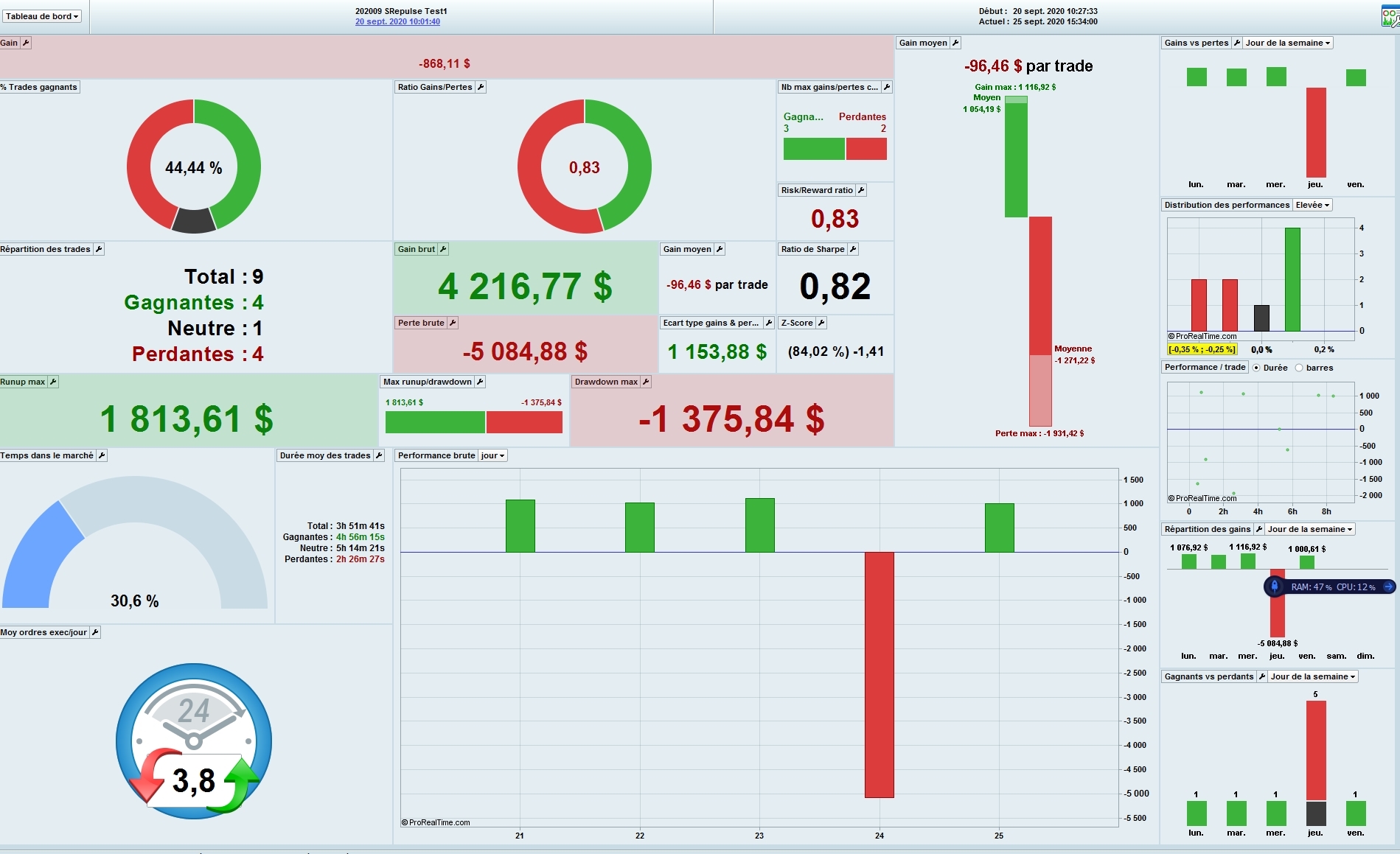Screen dimensions: 1400x854
Task: Click wrench beside Répartition des trades
Action: 99,249
